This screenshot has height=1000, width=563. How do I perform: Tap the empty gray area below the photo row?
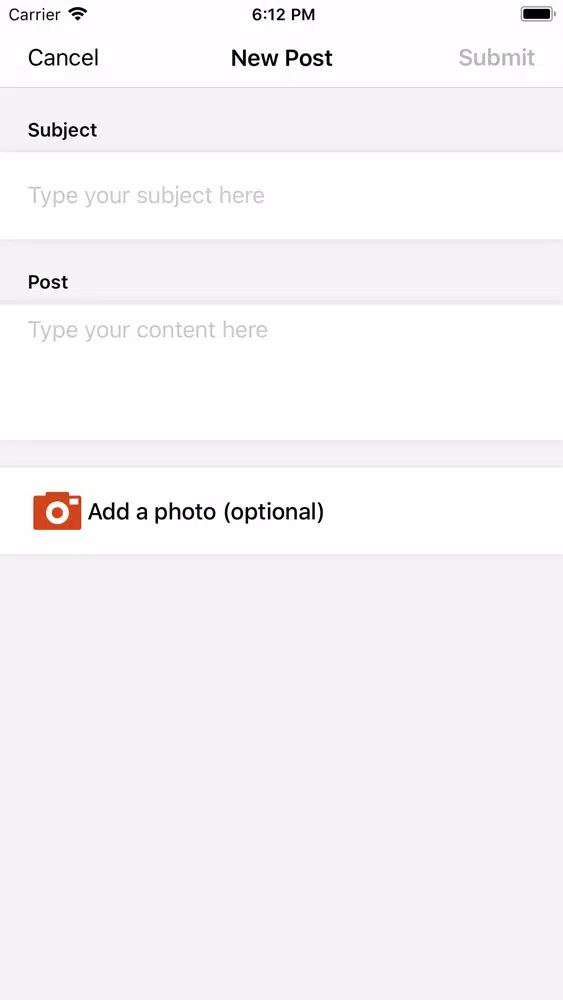(x=281, y=777)
